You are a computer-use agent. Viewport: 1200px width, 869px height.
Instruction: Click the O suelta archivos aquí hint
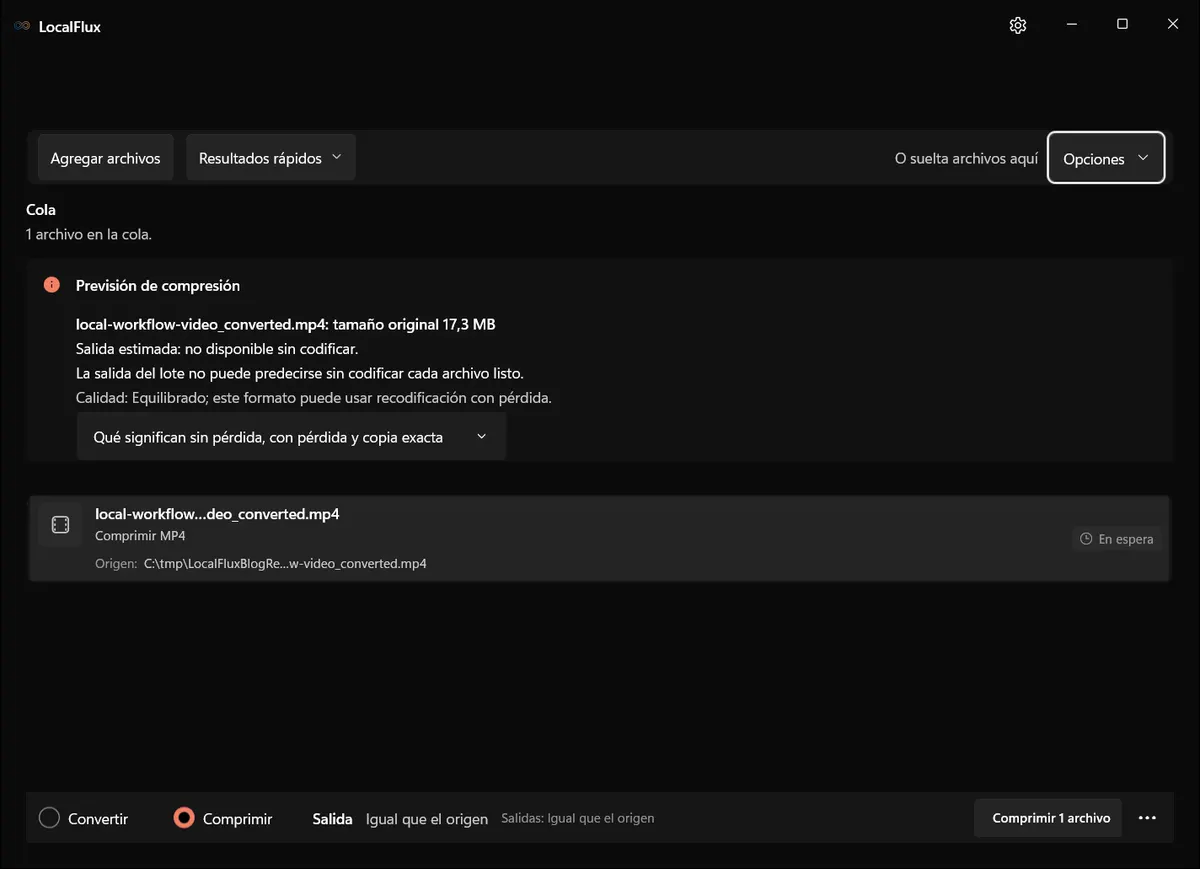pyautogui.click(x=966, y=158)
